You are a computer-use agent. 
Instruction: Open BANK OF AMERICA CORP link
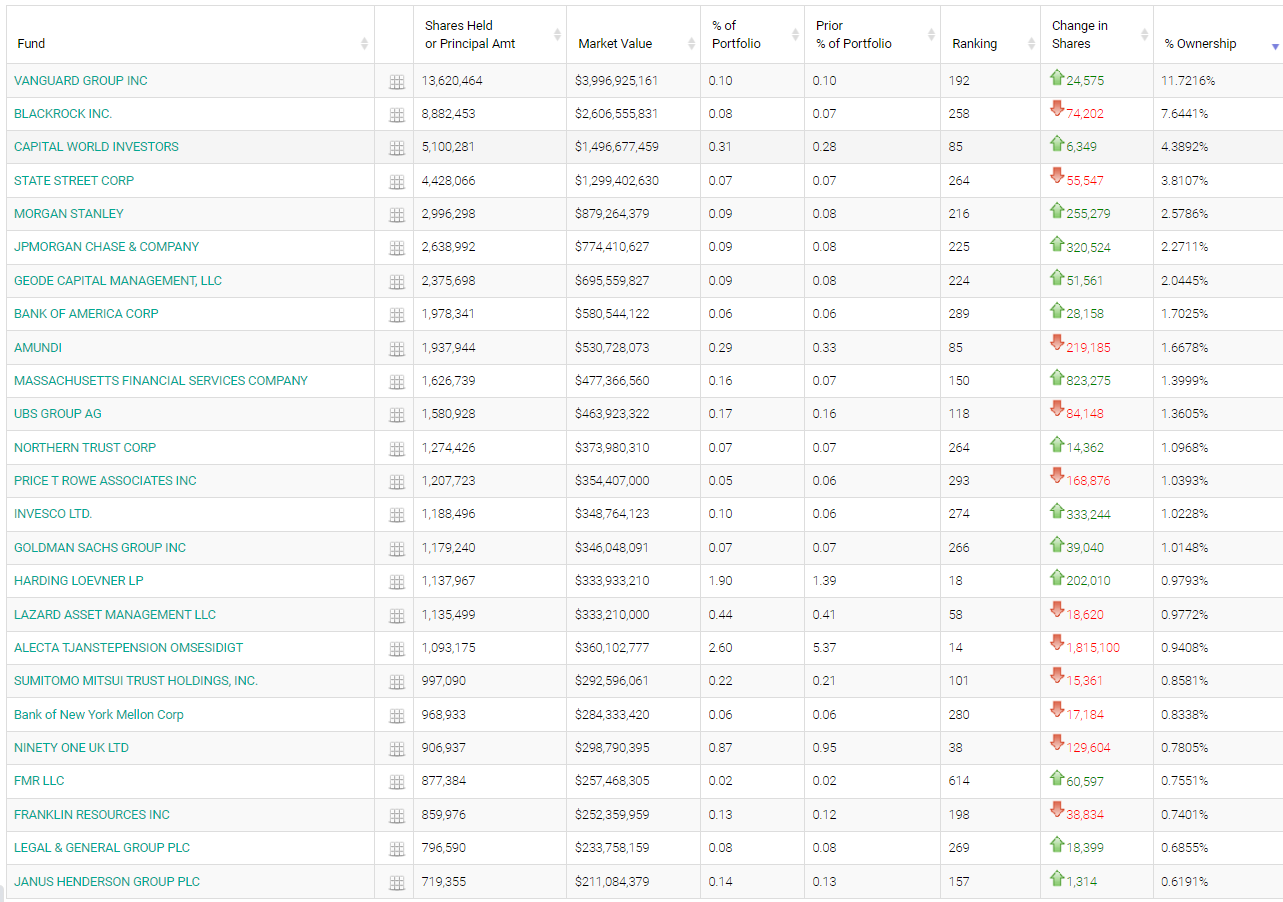coord(86,313)
